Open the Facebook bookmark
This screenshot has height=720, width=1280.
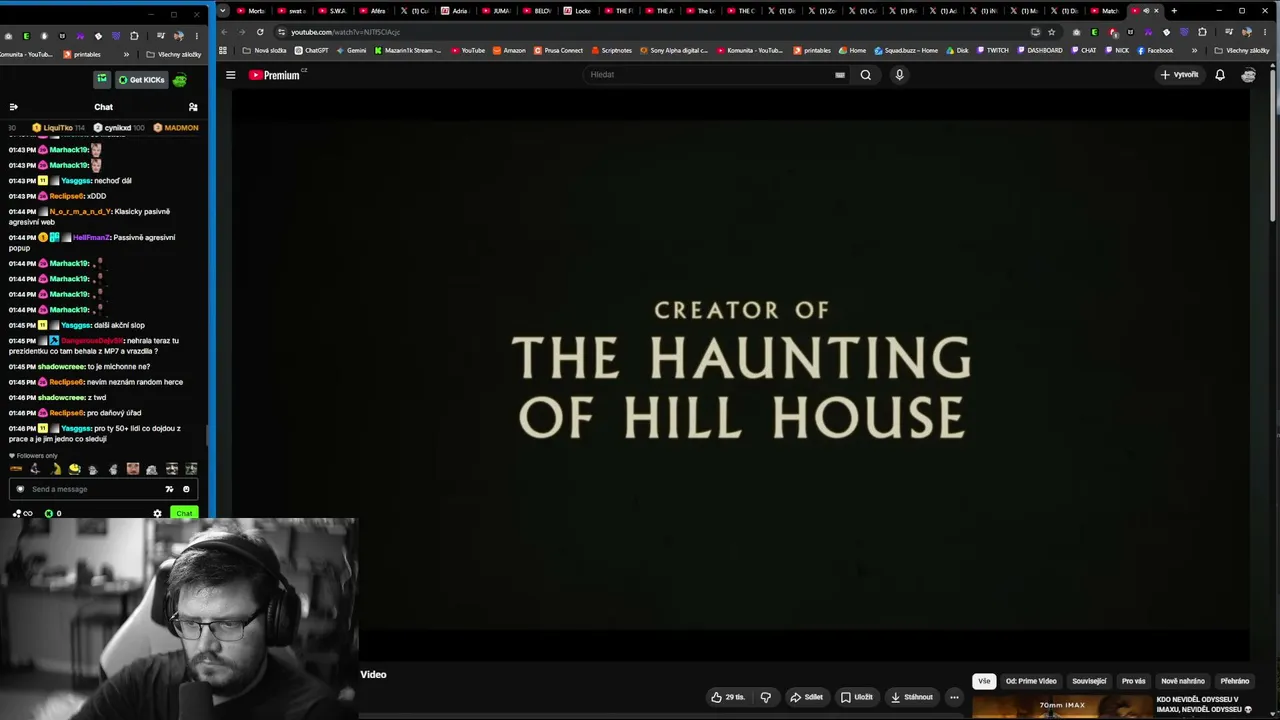tap(1155, 50)
